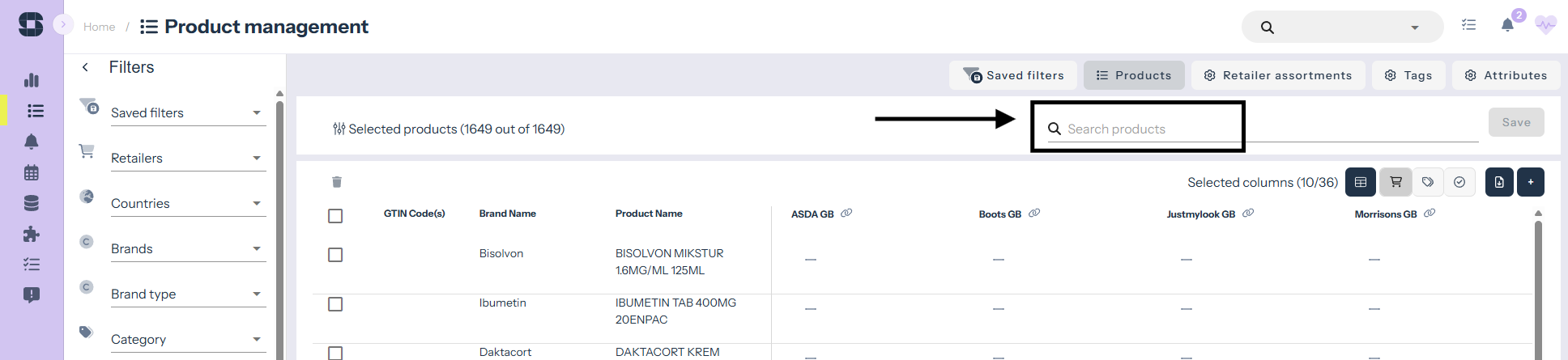The width and height of the screenshot is (1568, 360).
Task: Click the trash delete icon above the table
Action: click(x=337, y=182)
